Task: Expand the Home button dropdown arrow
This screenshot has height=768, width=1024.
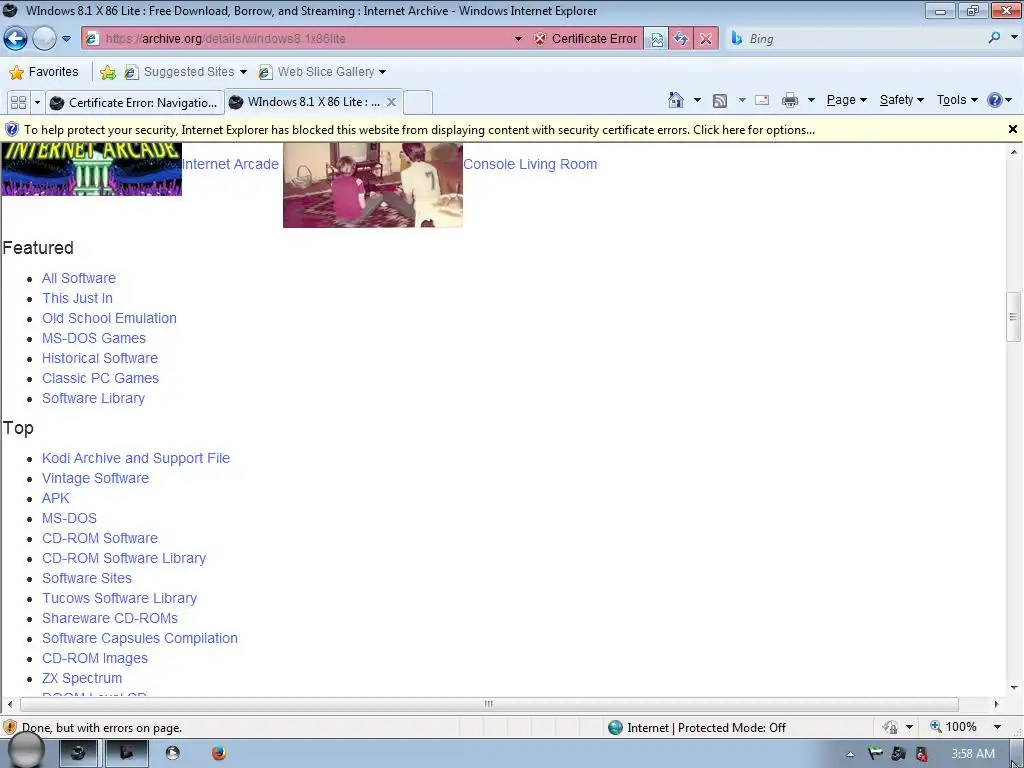Action: point(697,100)
